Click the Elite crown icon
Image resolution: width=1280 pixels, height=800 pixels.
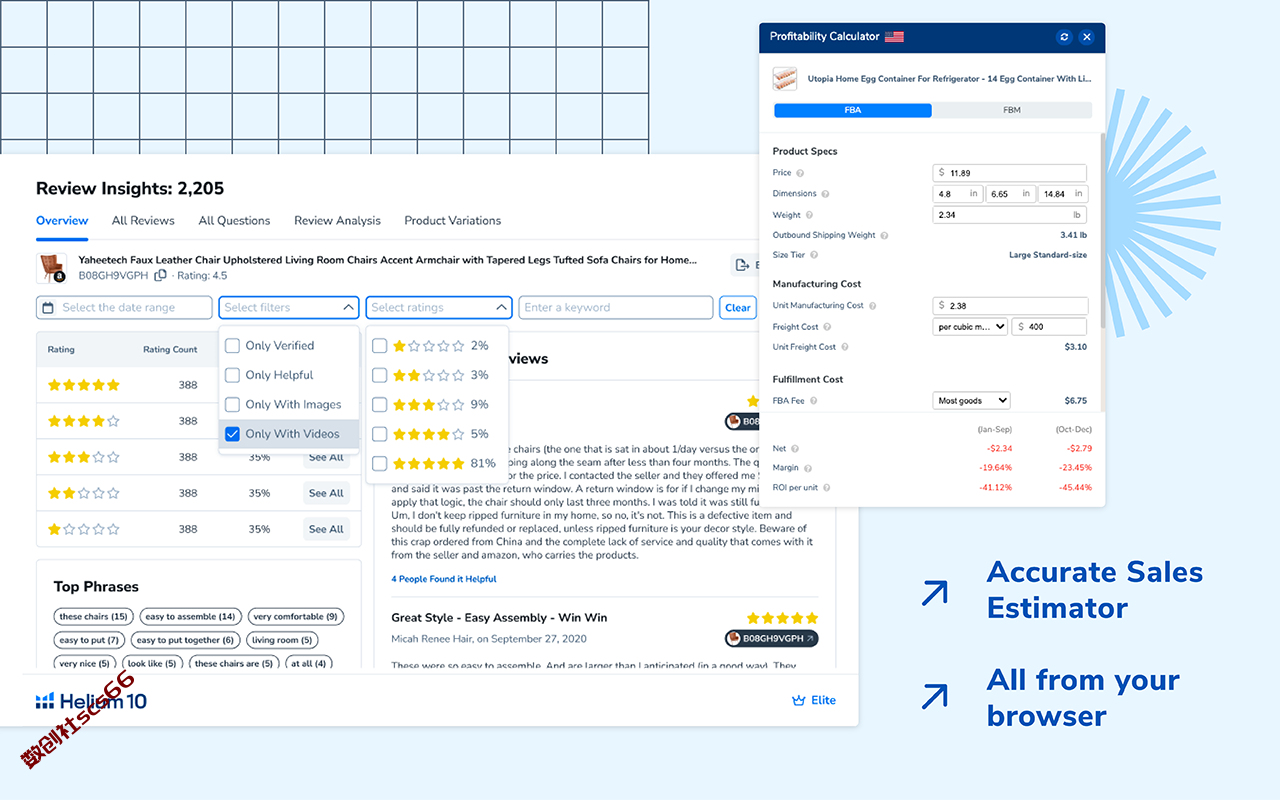point(798,700)
